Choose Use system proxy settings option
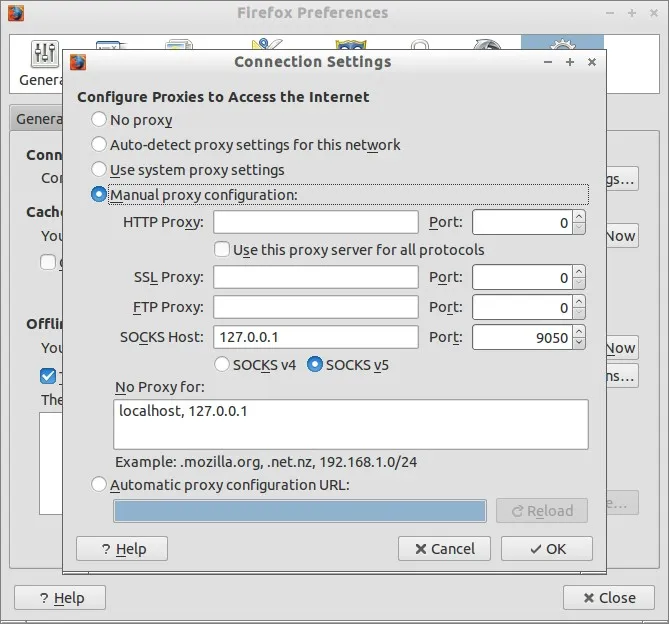The image size is (669, 624). [99, 169]
